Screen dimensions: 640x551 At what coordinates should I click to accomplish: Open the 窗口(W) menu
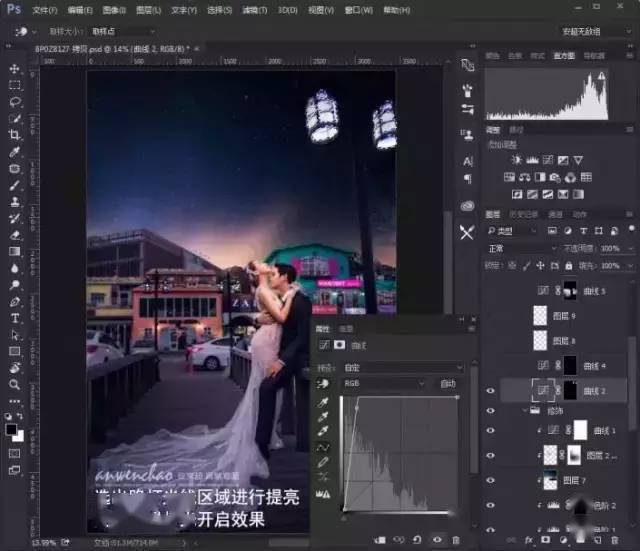pos(358,10)
